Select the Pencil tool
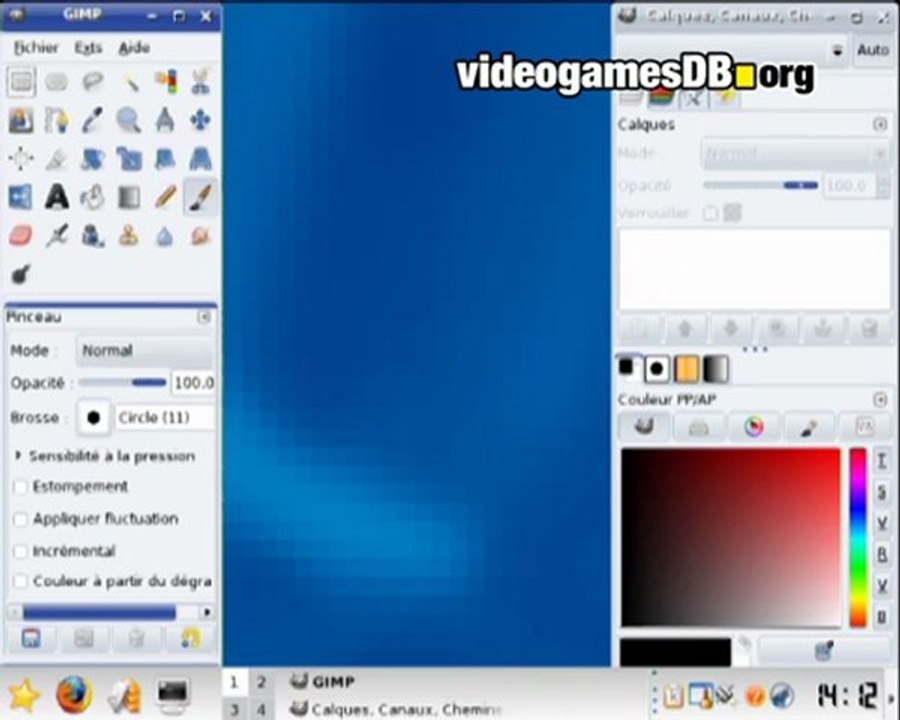The width and height of the screenshot is (900, 720). pos(165,198)
